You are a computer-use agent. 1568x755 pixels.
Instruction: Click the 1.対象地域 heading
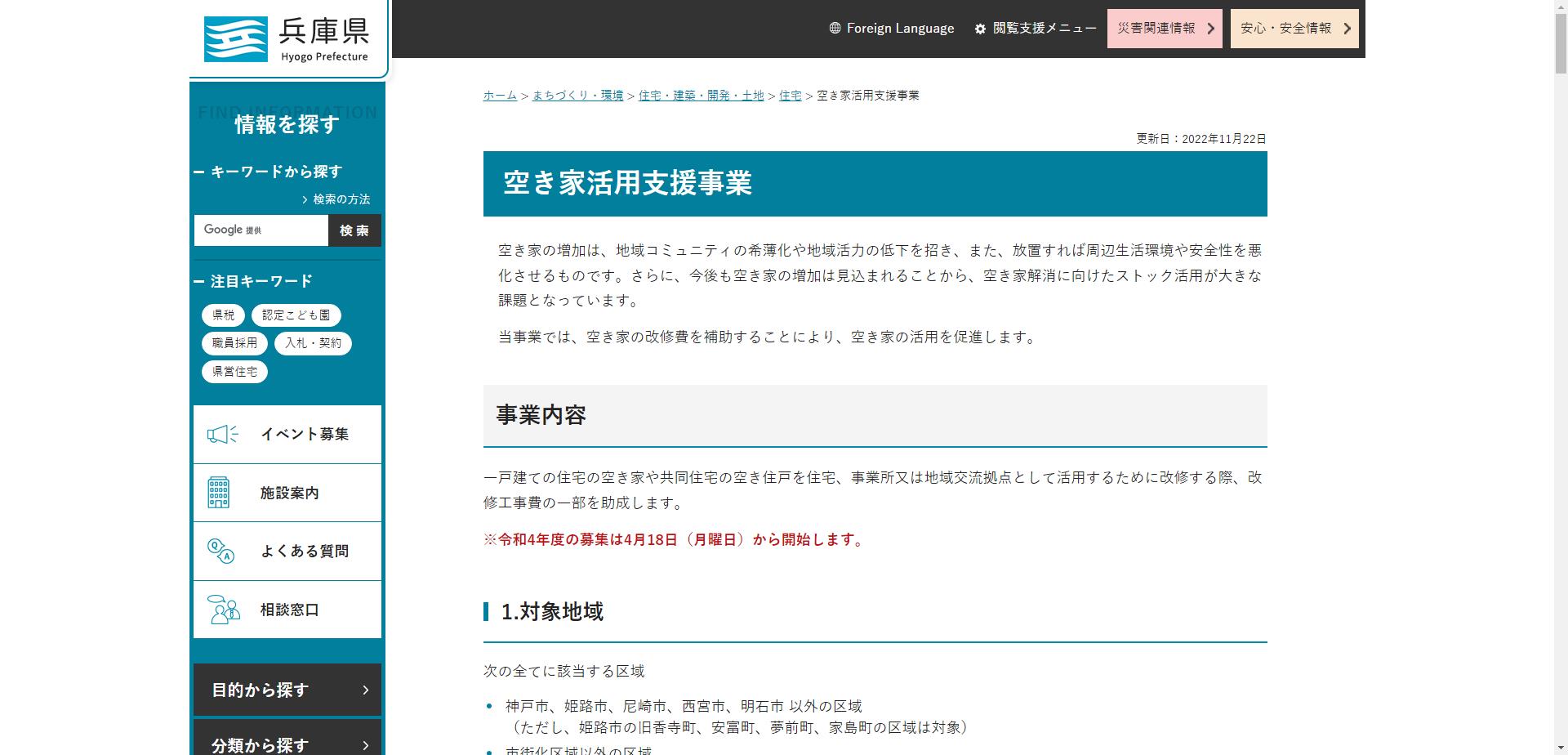click(552, 612)
